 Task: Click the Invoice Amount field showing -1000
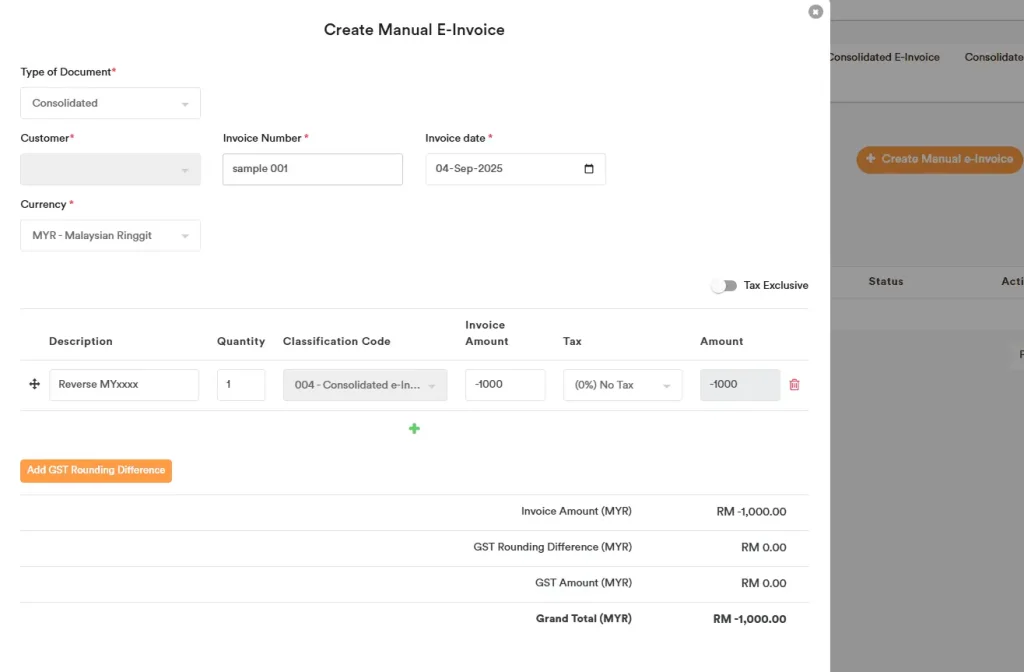(x=505, y=384)
